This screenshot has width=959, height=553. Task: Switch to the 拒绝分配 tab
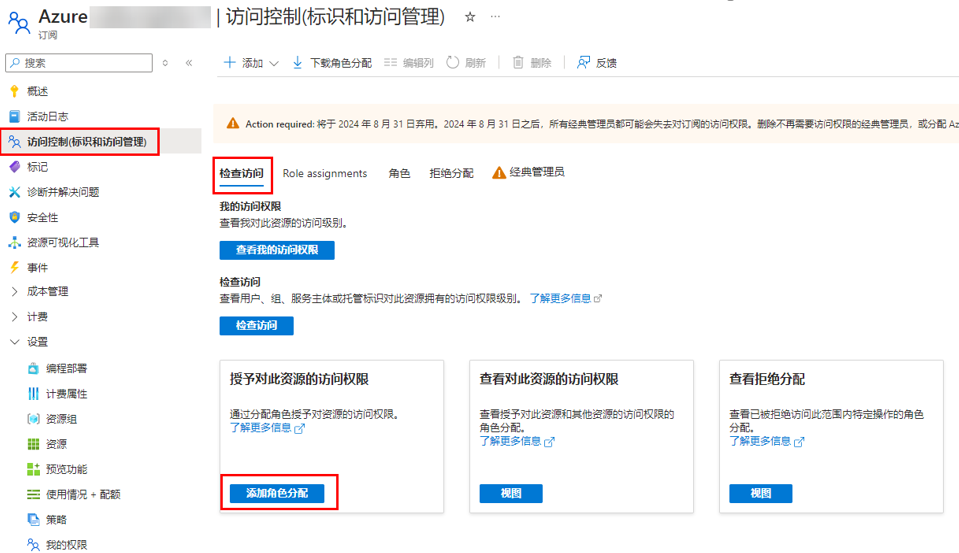click(x=451, y=174)
